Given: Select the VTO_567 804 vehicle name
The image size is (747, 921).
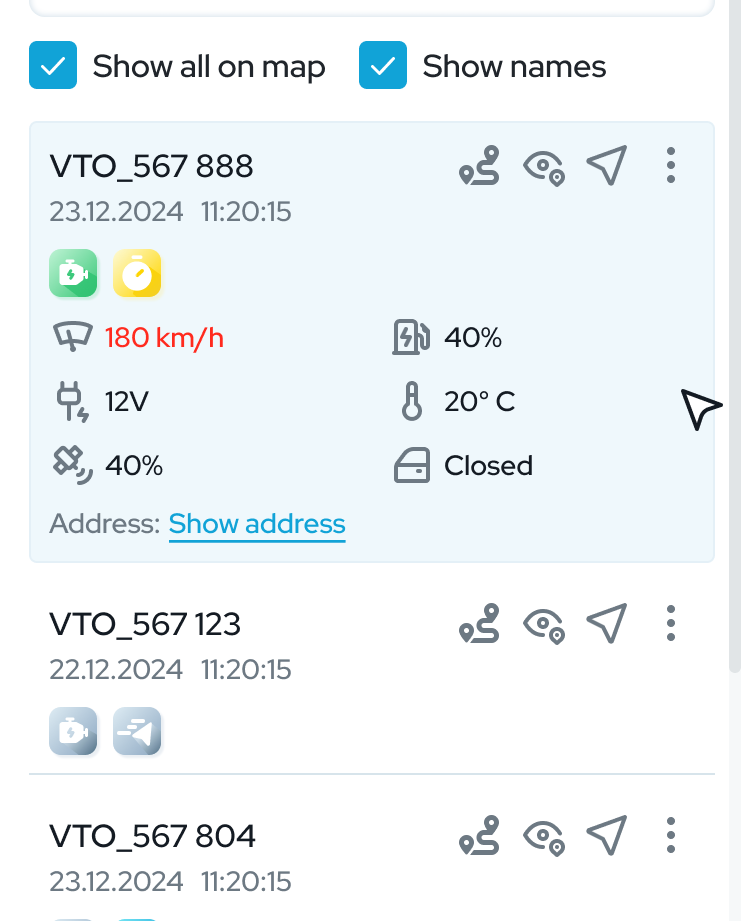Looking at the screenshot, I should [x=152, y=836].
